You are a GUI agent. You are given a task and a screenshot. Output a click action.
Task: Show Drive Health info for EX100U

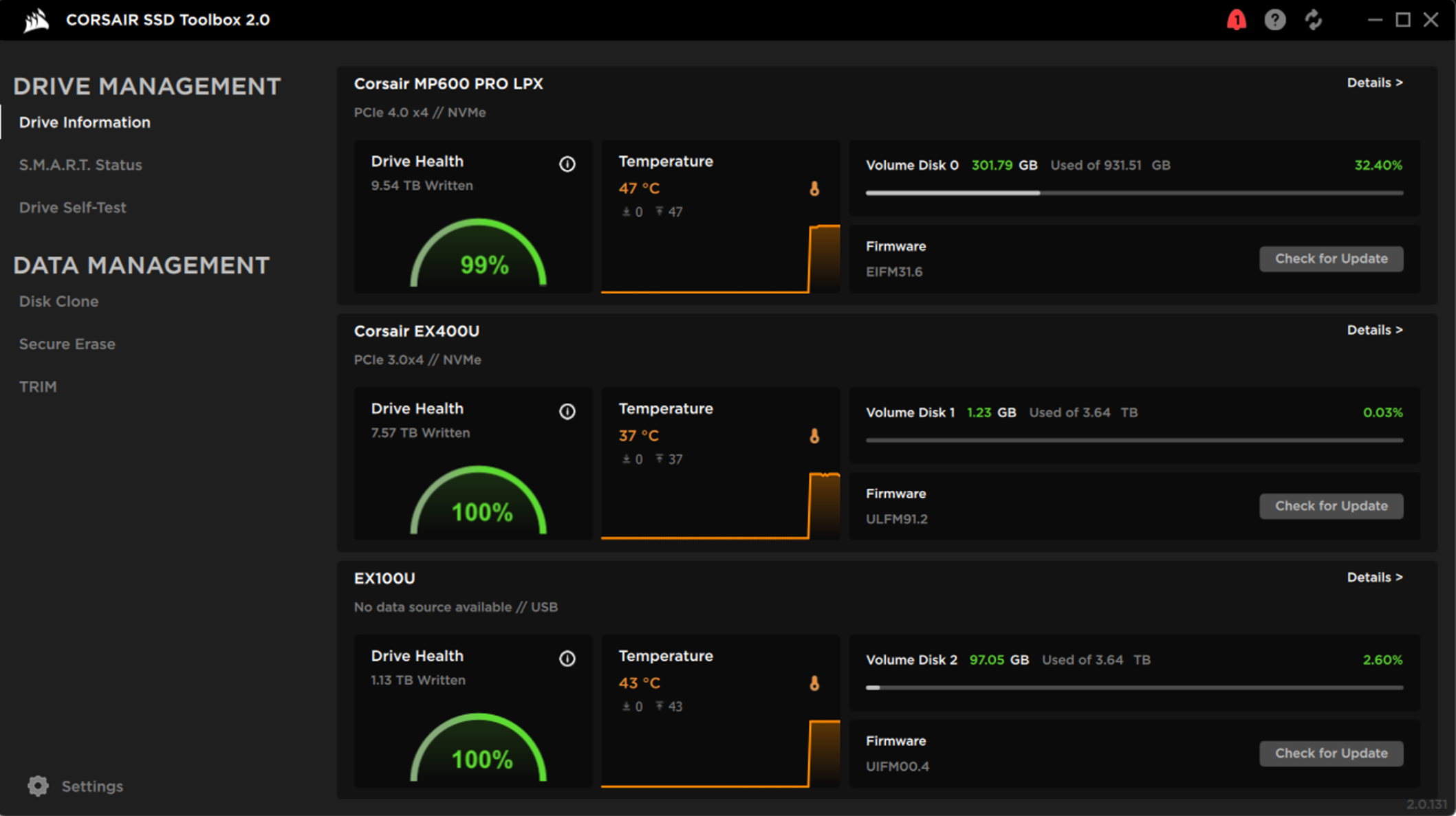[x=567, y=659]
